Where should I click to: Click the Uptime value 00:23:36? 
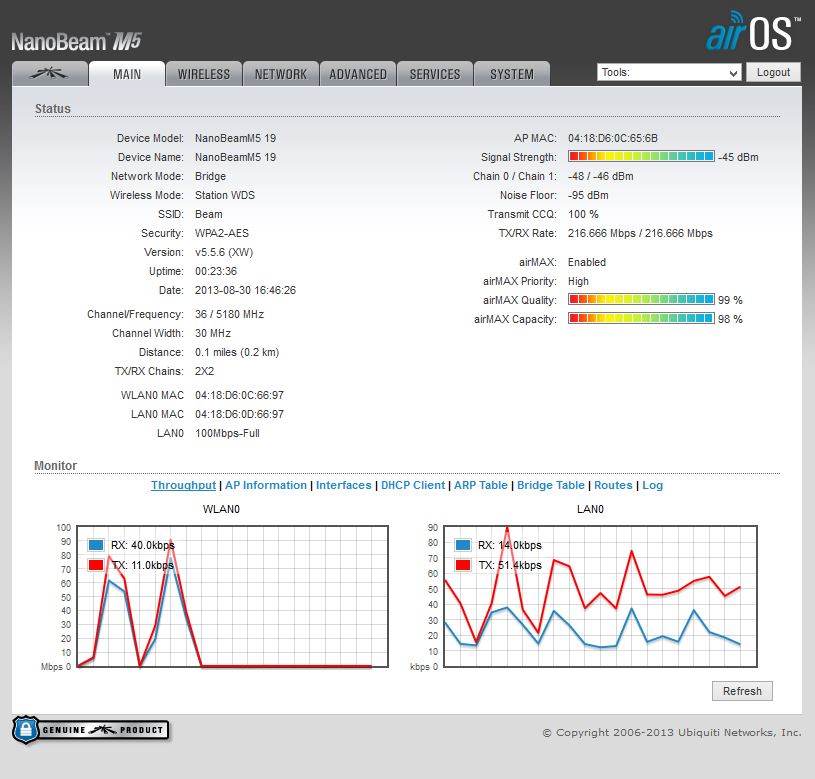216,271
